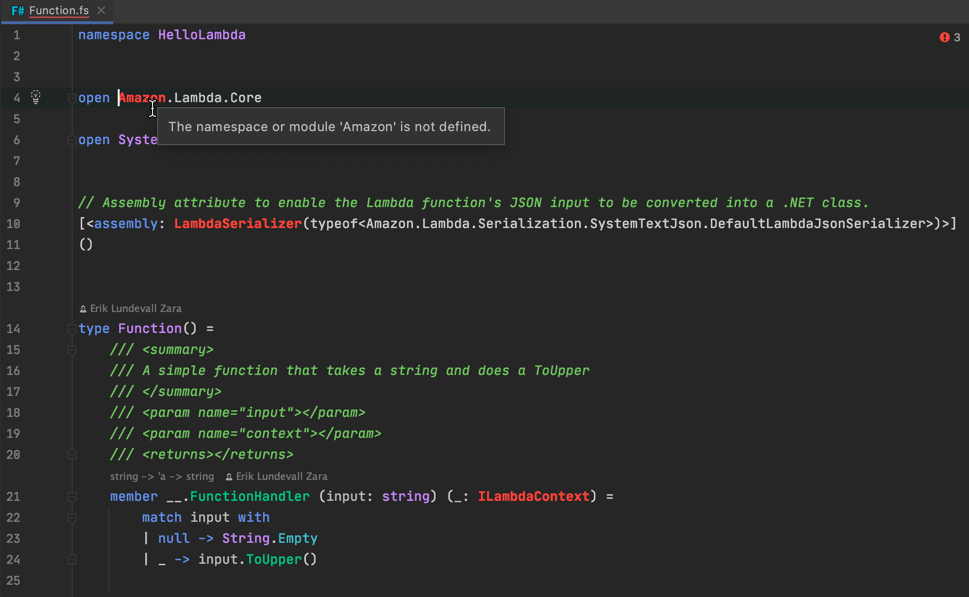969x597 pixels.
Task: Click the type signature hint string -> 'a -> string
Action: [x=162, y=476]
